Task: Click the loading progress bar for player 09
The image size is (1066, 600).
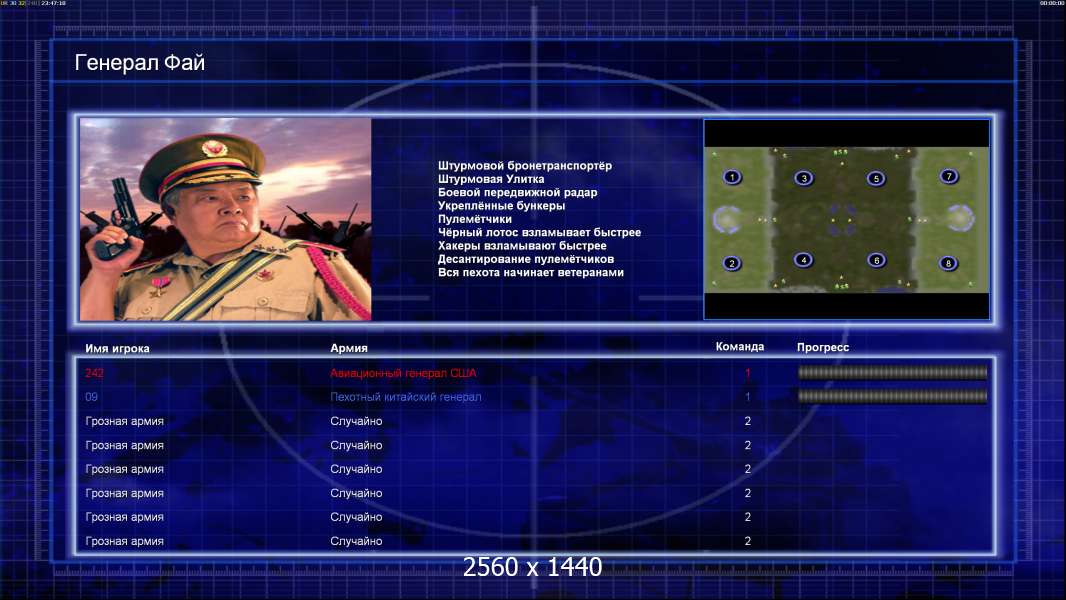Action: (892, 396)
